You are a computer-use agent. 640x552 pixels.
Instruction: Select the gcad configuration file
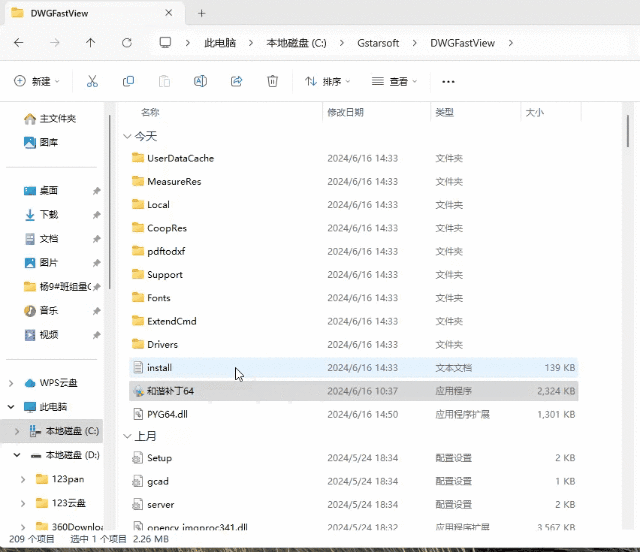coord(353,481)
